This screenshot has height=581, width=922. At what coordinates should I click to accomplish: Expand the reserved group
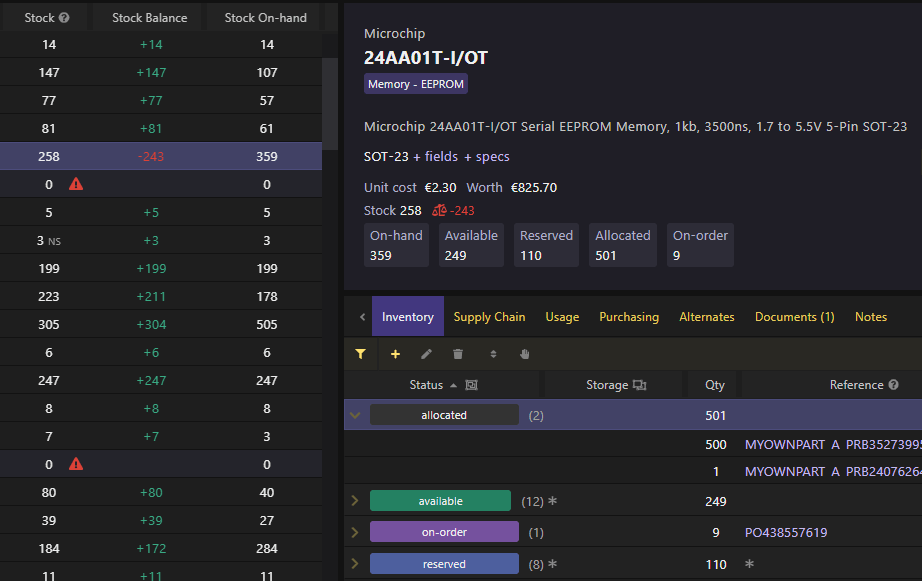click(x=355, y=563)
